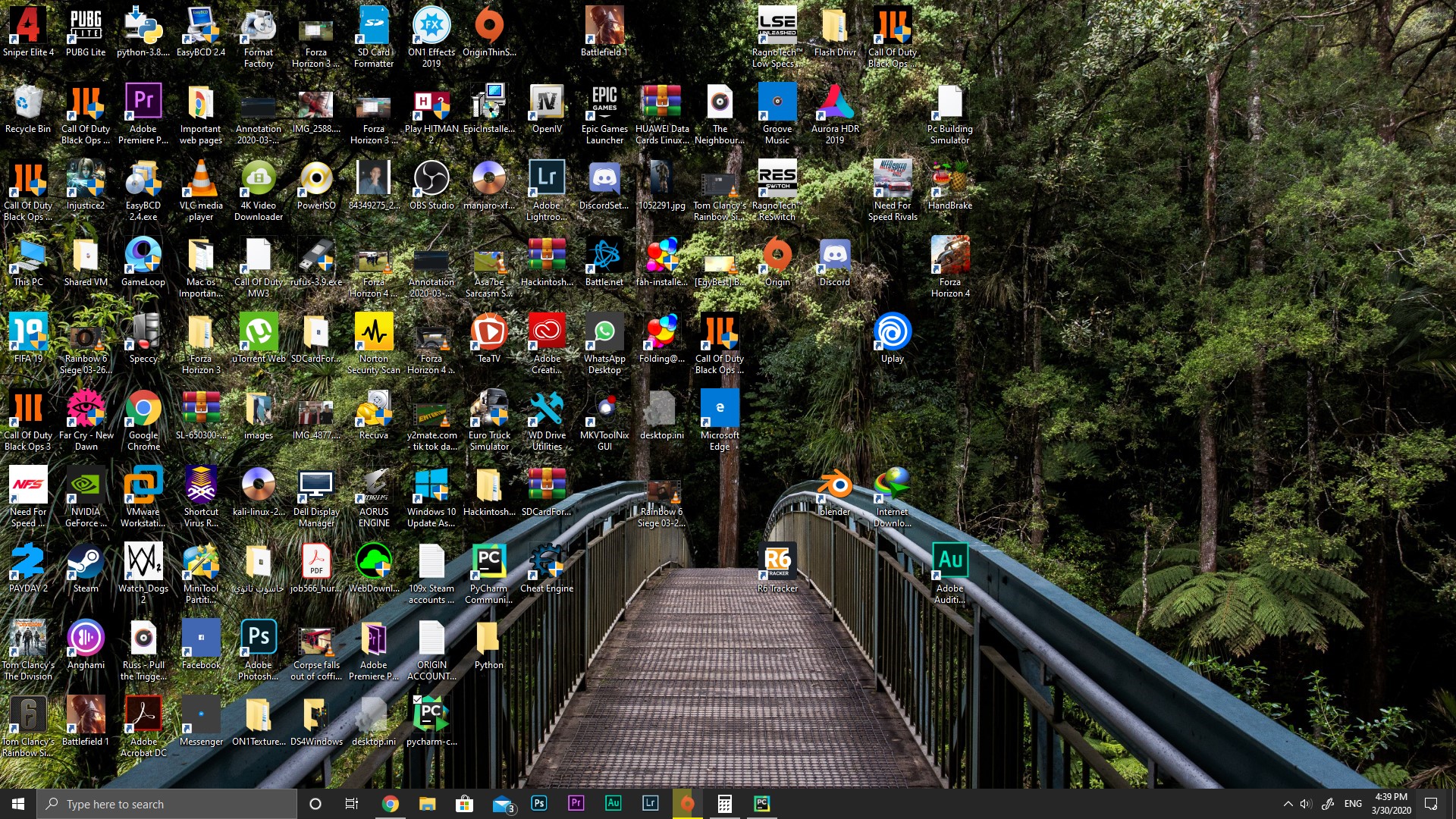Select the NVIDIA GeForce Experience icon
The height and width of the screenshot is (819, 1456).
86,497
